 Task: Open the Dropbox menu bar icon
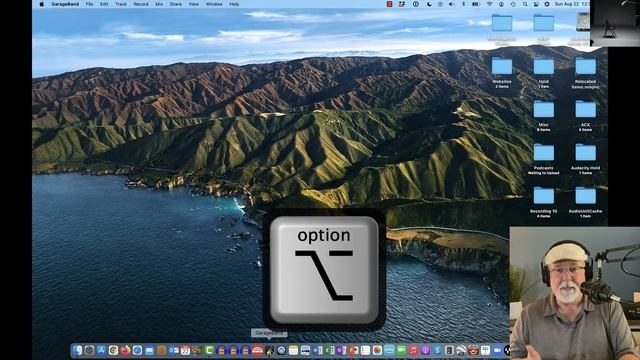tap(402, 4)
